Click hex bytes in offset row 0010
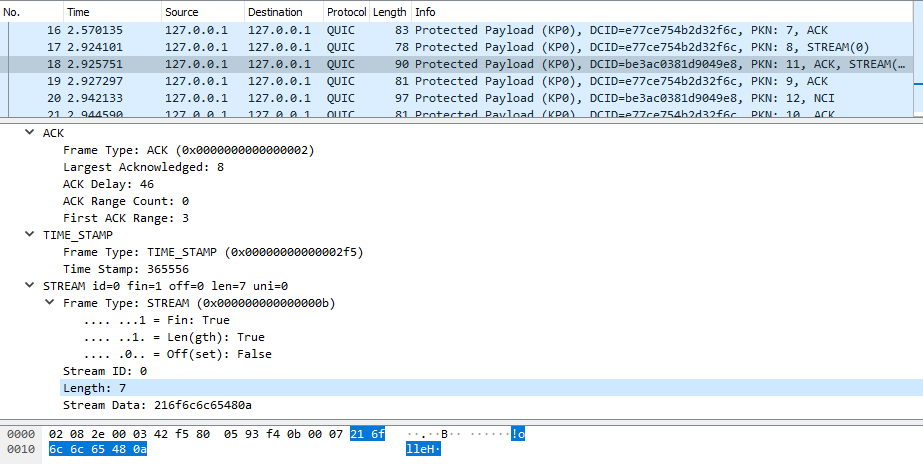 pyautogui.click(x=98, y=450)
